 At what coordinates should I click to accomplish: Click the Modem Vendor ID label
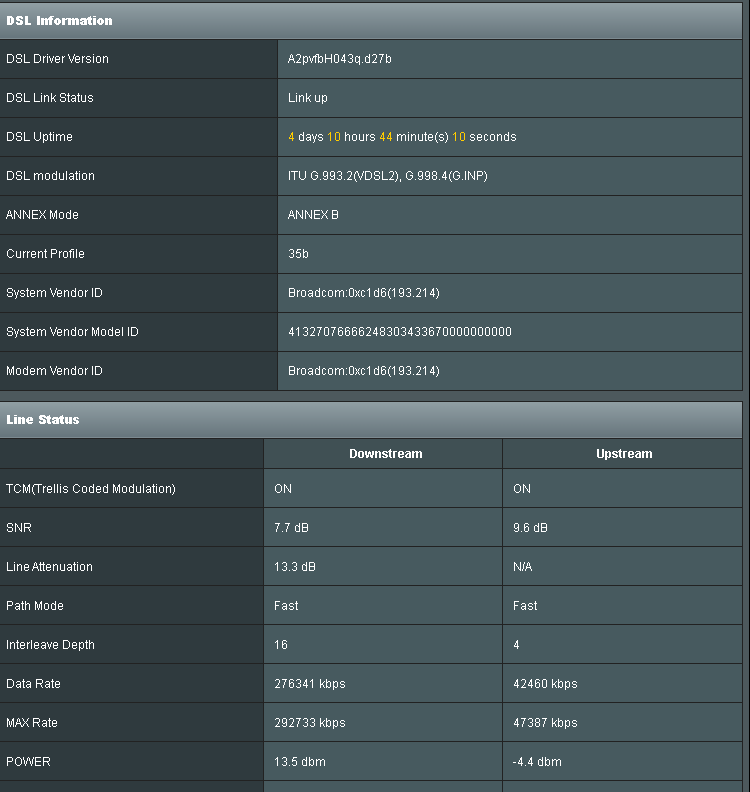(54, 371)
